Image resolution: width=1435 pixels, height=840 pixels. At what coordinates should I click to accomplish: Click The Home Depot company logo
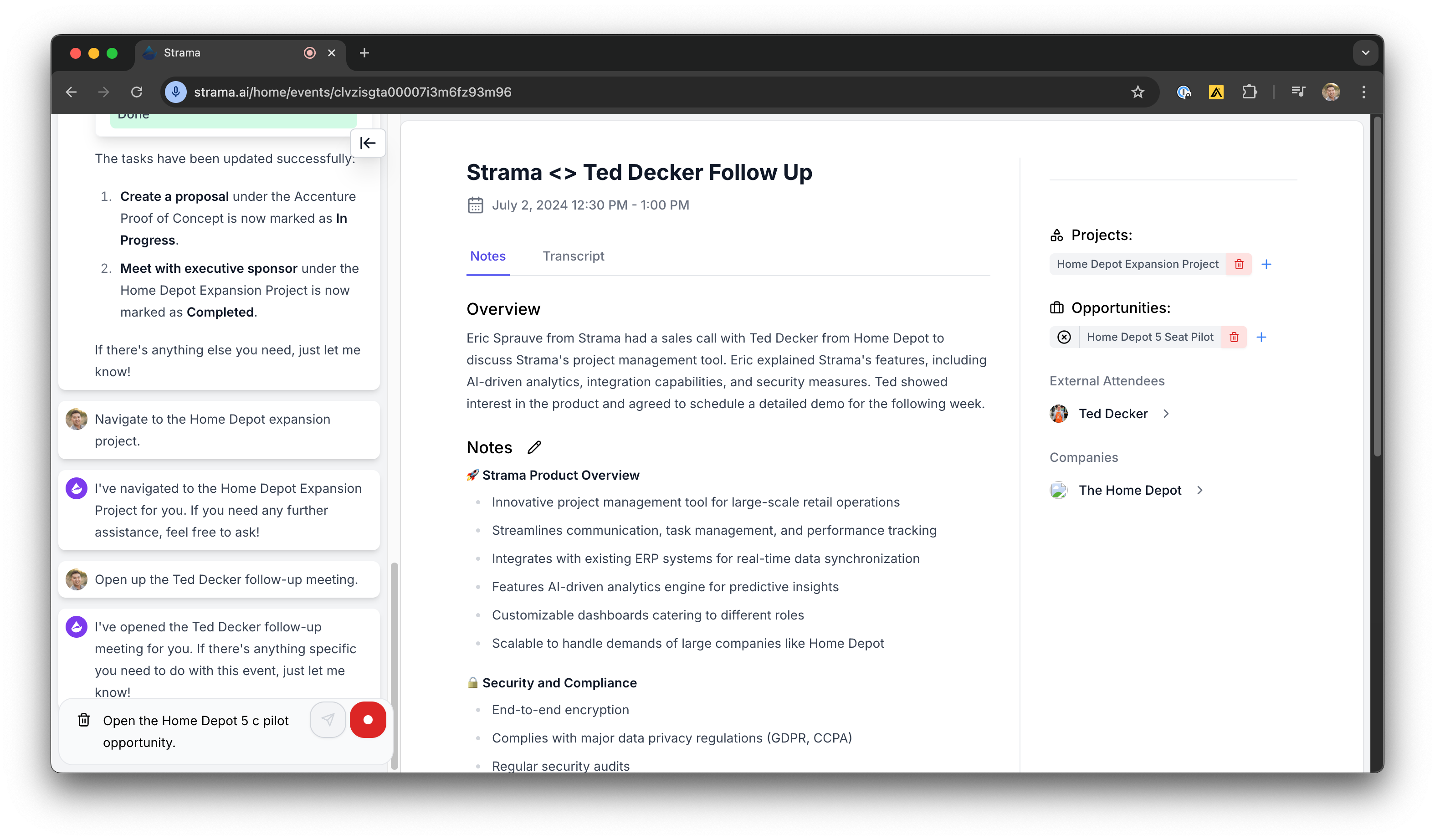(x=1059, y=490)
